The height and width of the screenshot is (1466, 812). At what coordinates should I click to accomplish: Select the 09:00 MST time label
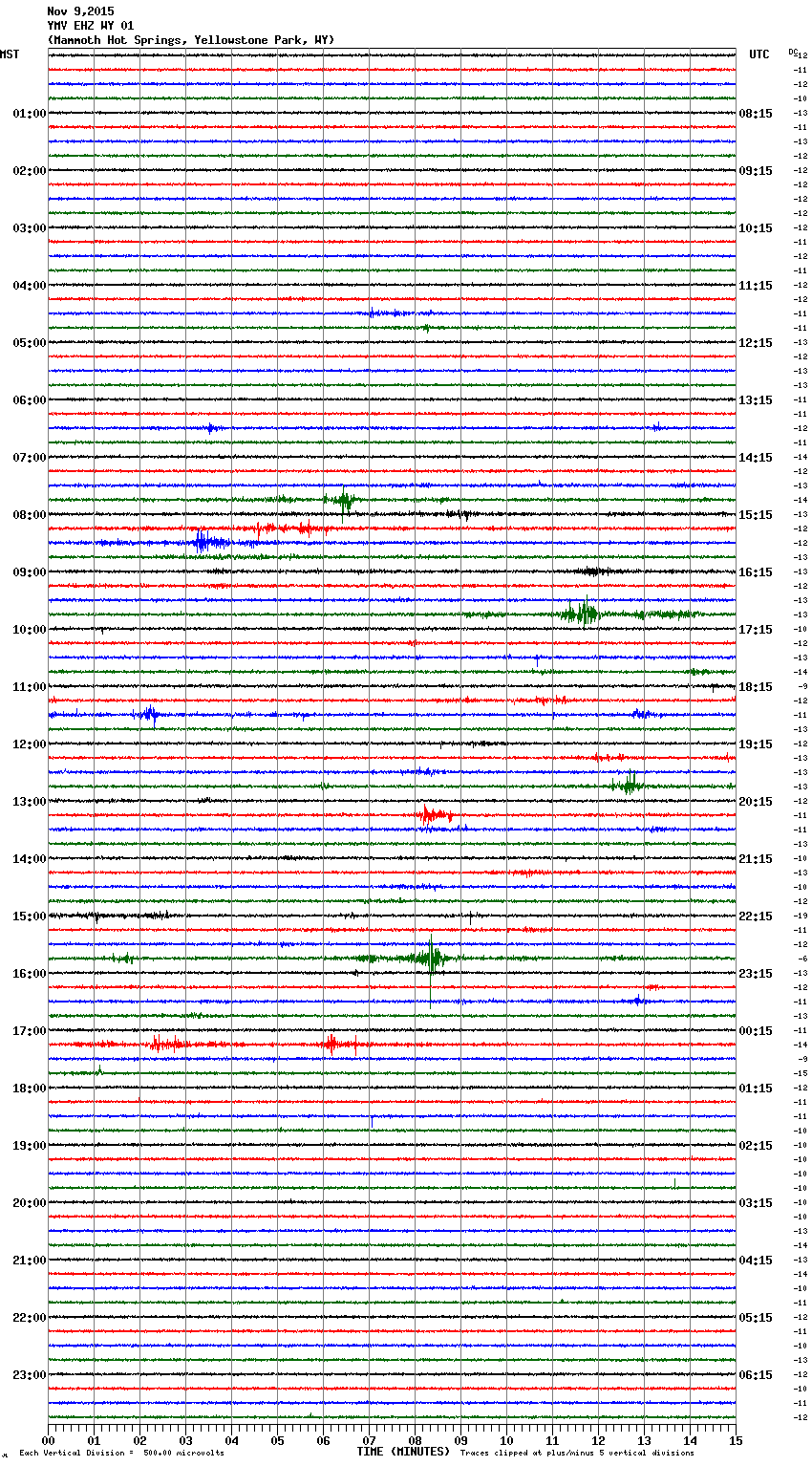(x=30, y=572)
